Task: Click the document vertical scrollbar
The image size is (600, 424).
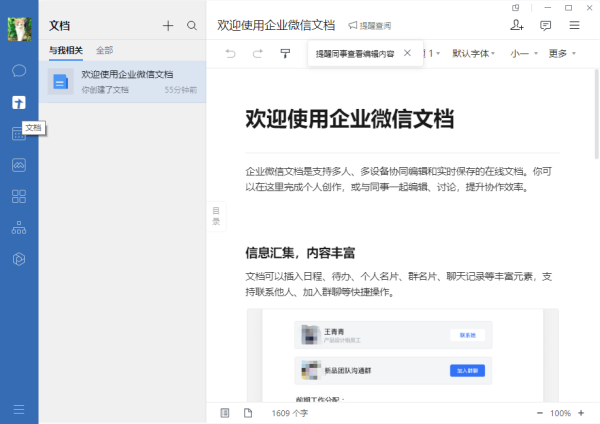Action: (x=596, y=114)
